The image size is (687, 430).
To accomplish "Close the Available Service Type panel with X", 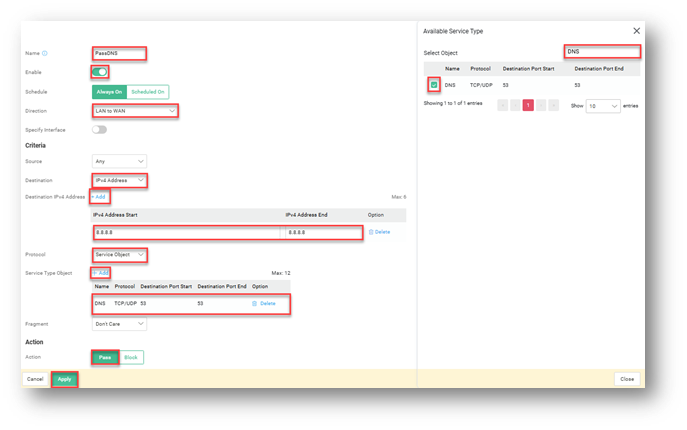I will [x=637, y=31].
